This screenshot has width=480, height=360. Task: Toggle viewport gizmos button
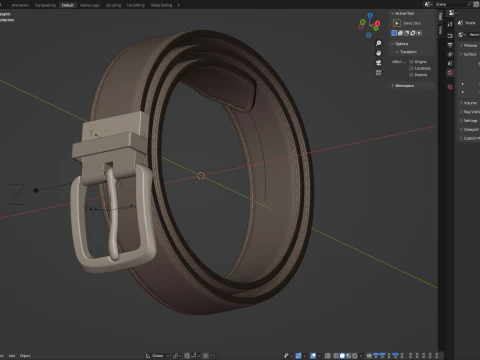click(x=298, y=356)
